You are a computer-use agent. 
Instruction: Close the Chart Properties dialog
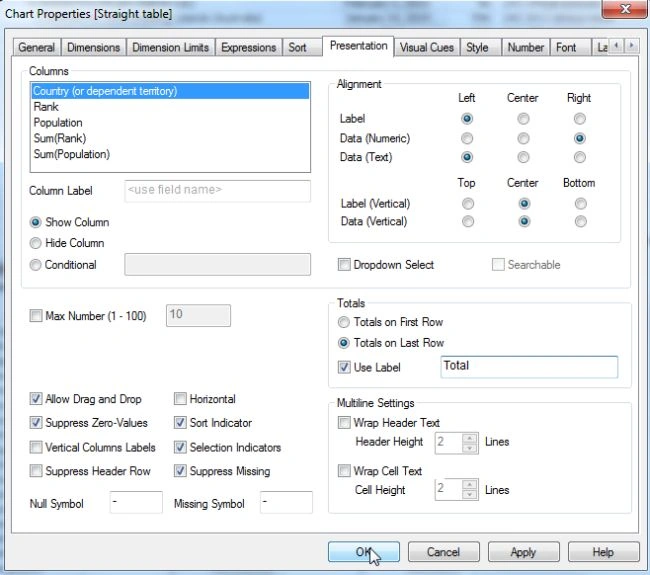click(x=625, y=9)
